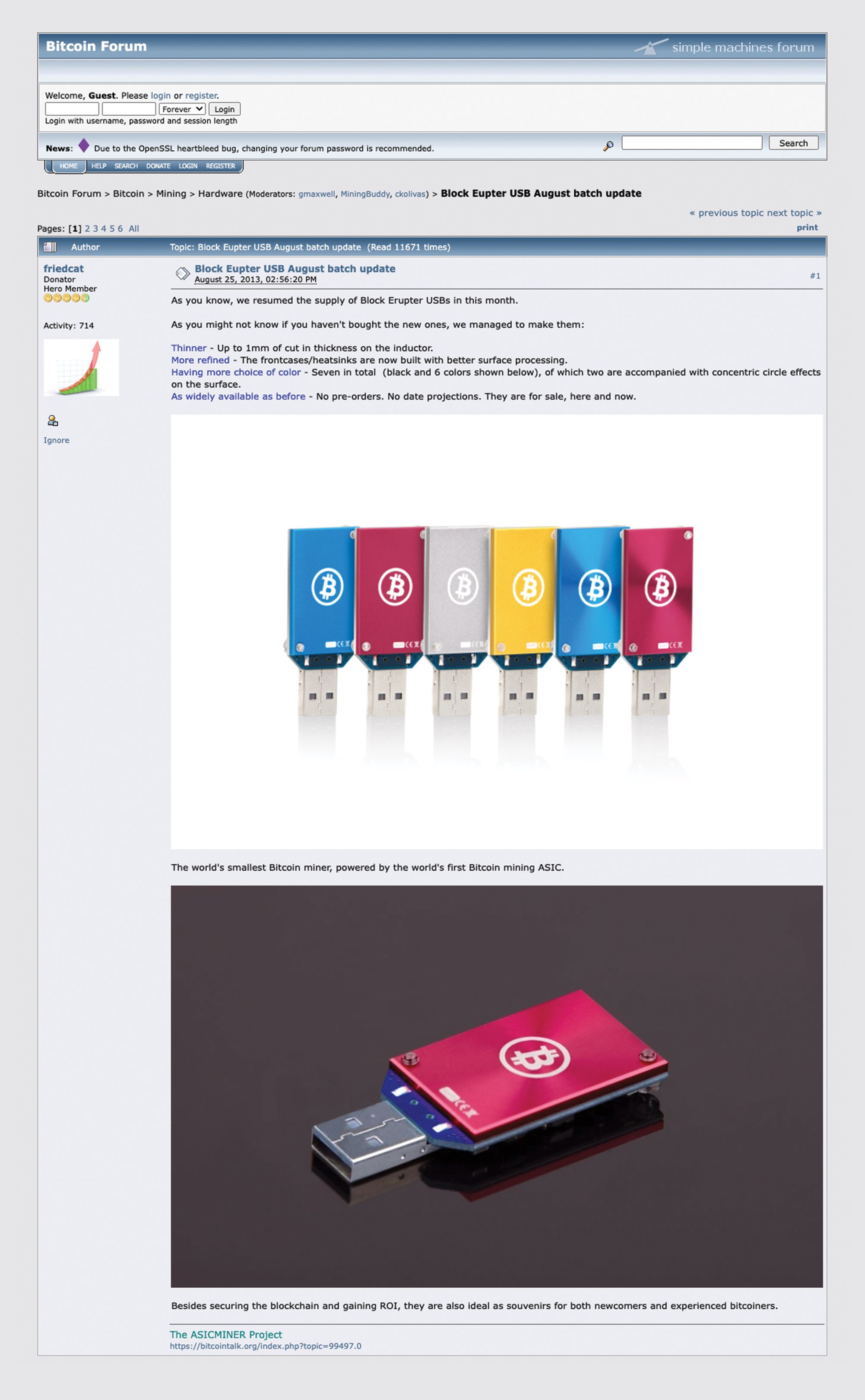This screenshot has width=865, height=1400.
Task: Click the topic list icon in Author bar
Action: [x=51, y=247]
